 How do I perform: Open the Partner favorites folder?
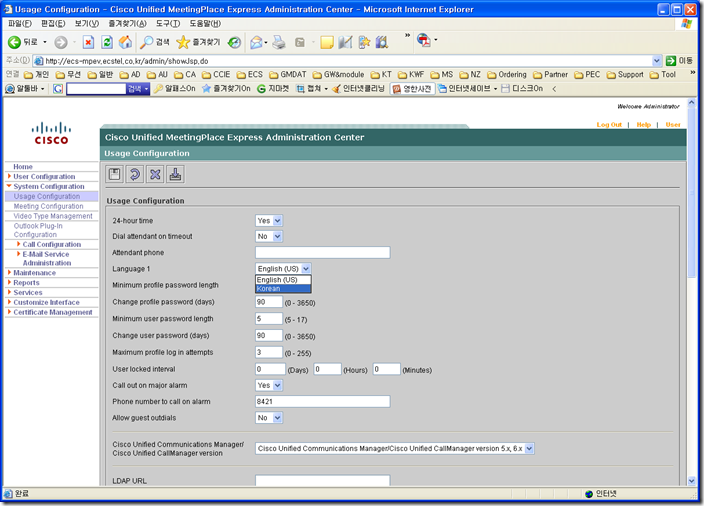(550, 75)
